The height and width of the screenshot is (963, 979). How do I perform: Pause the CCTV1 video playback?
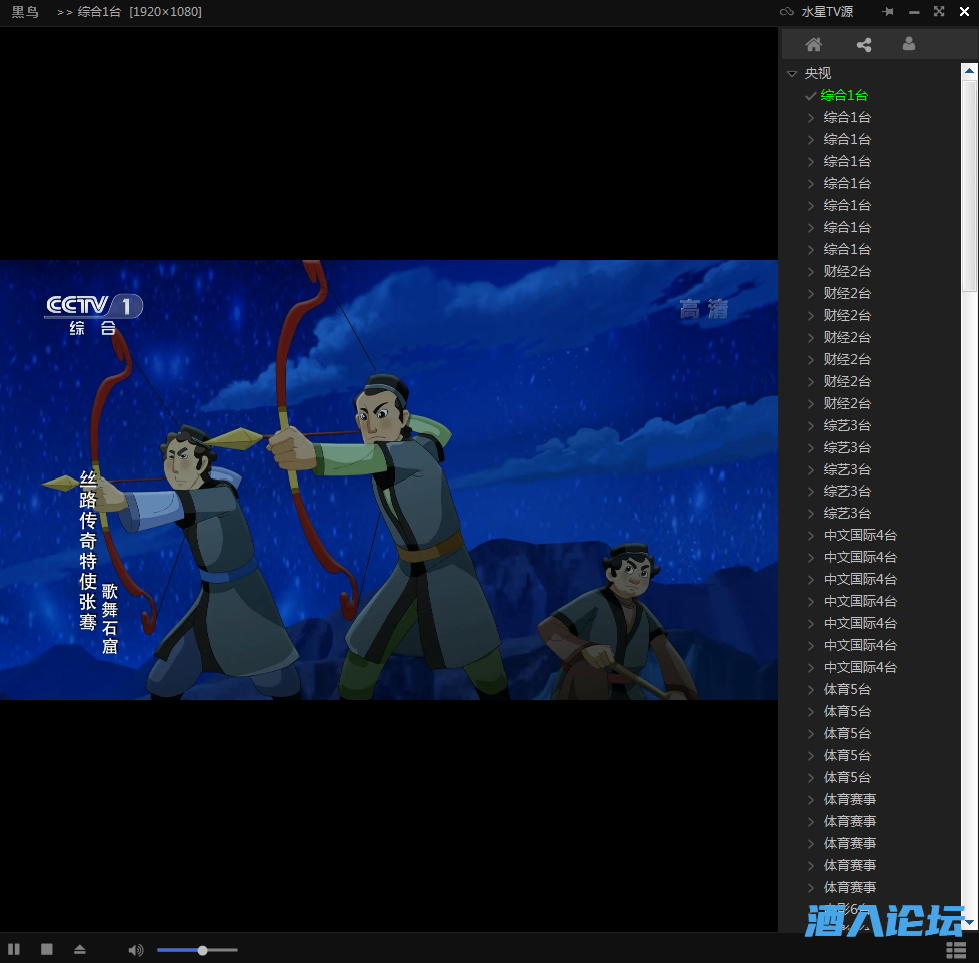coord(14,949)
